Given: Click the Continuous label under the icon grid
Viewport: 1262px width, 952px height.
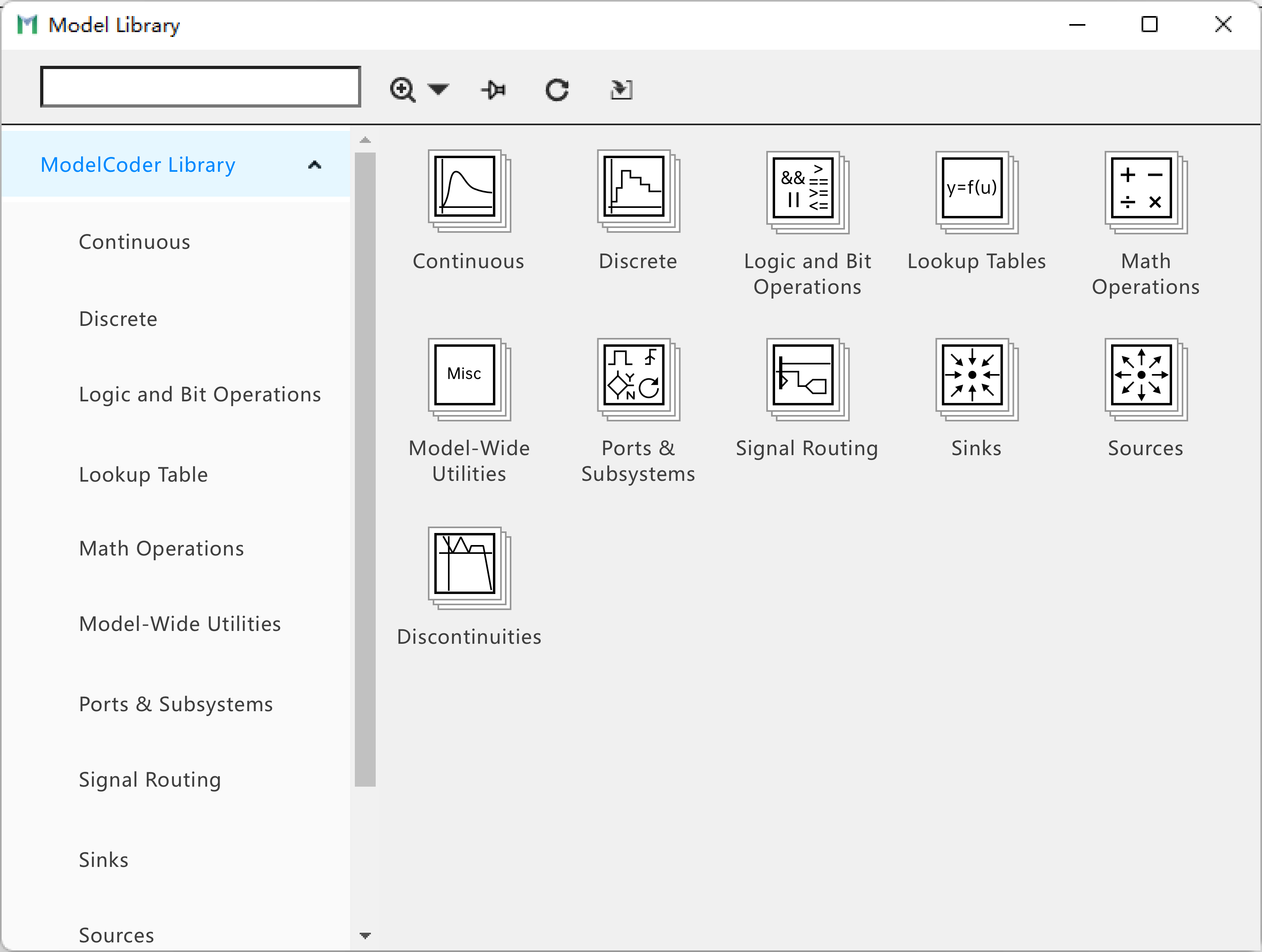Looking at the screenshot, I should coord(468,261).
